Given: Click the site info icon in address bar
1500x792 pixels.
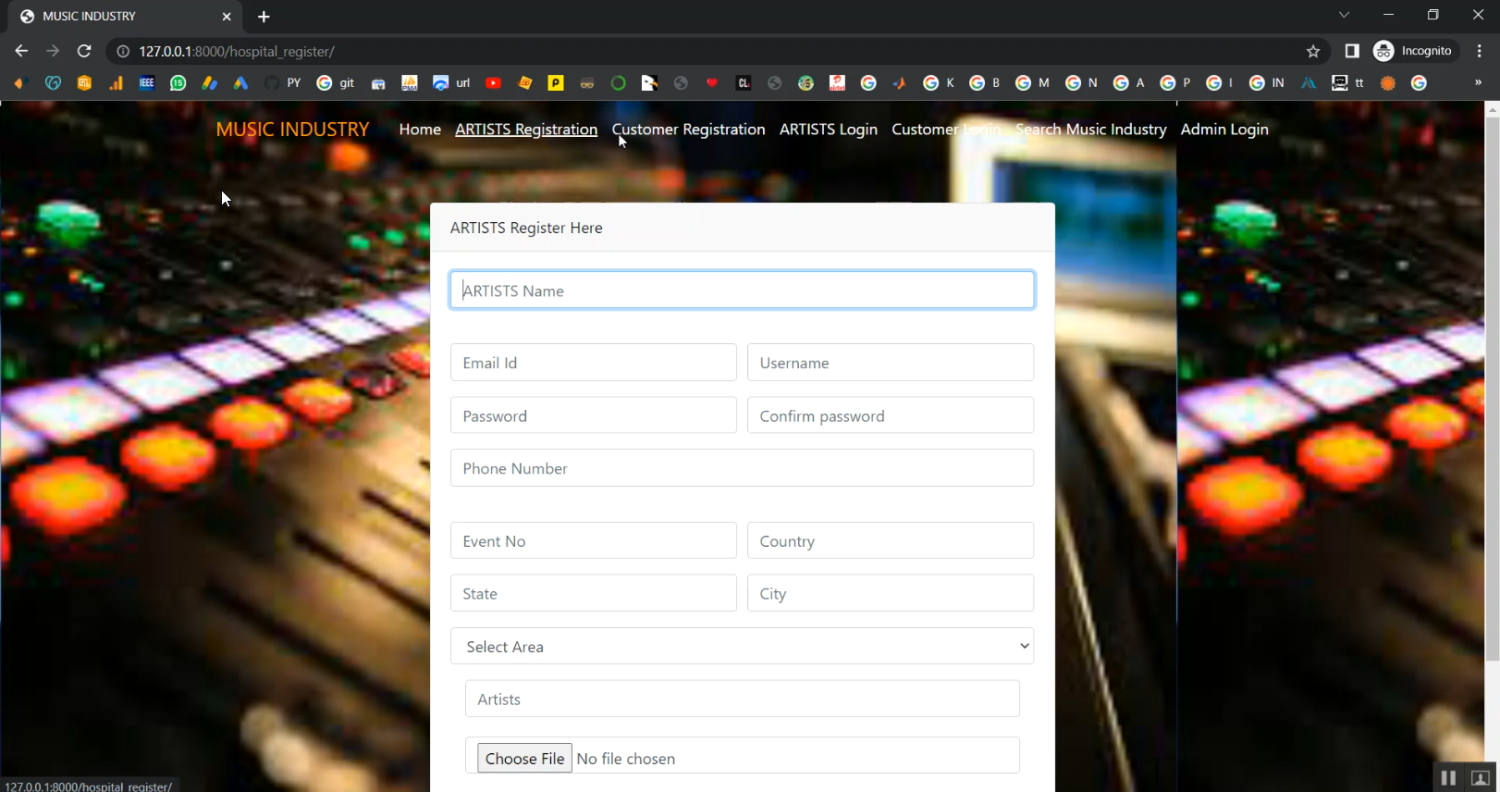Looking at the screenshot, I should (x=124, y=51).
